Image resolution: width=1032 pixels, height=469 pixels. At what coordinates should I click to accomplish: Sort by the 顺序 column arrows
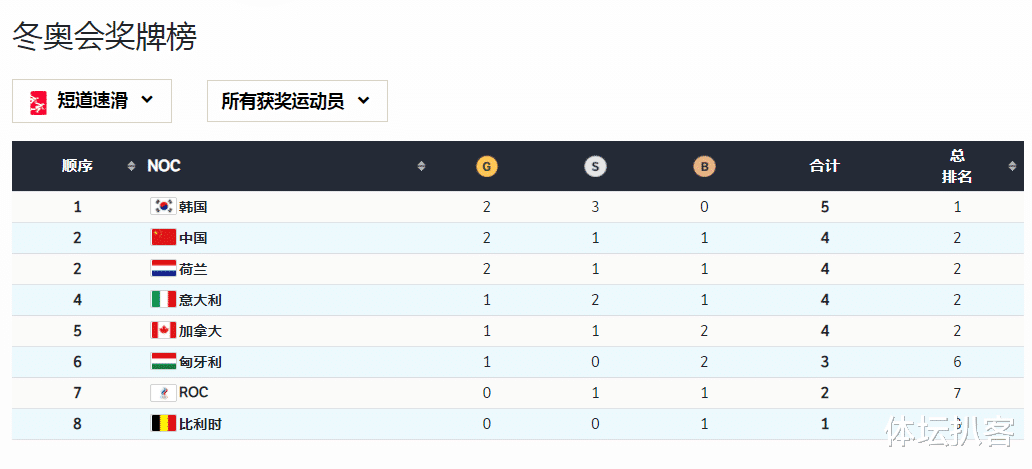[131, 166]
